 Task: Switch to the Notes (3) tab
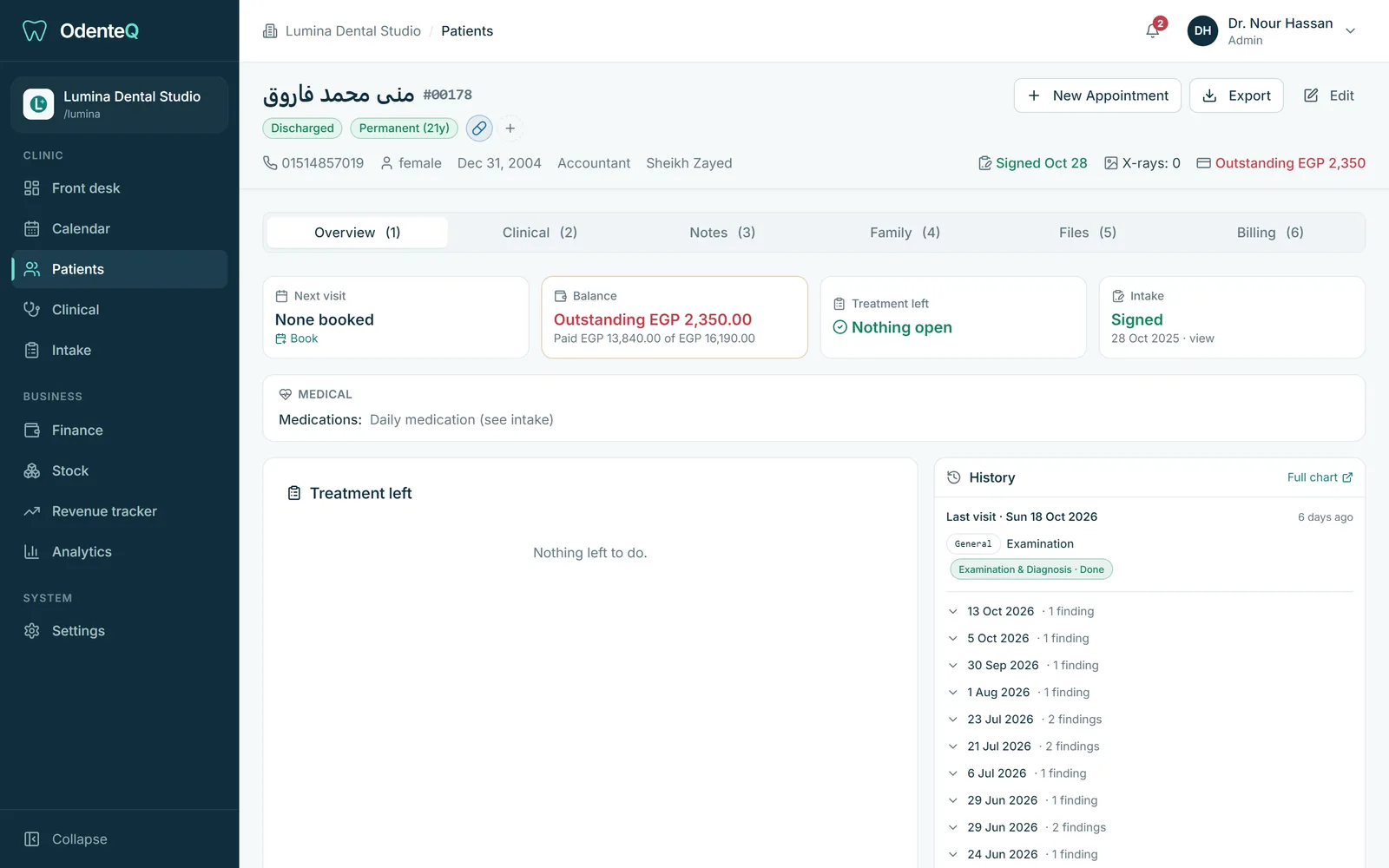(x=722, y=233)
